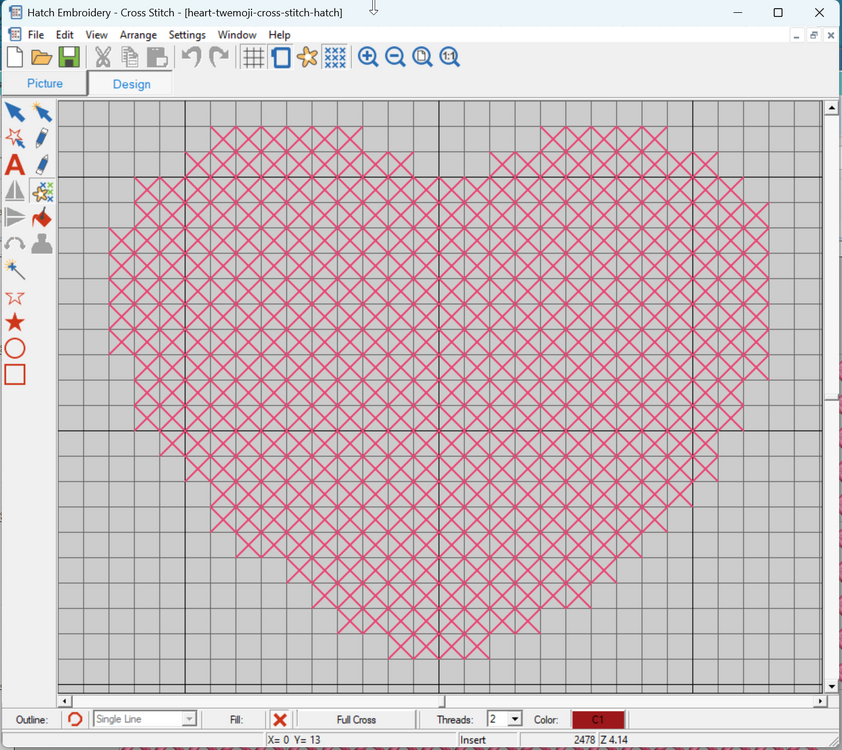Screen dimensions: 842x750
Task: Toggle the cross stitch display mode
Action: tap(335, 57)
